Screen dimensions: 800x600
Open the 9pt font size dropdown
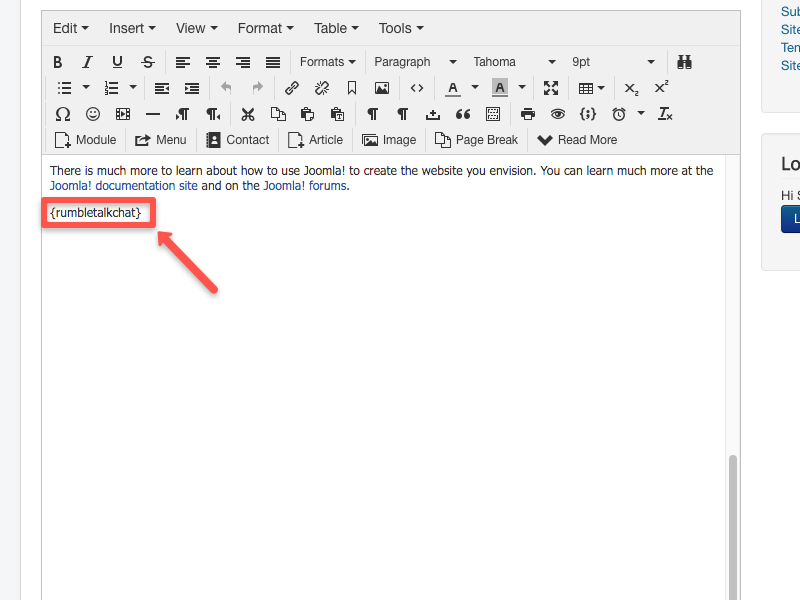(613, 62)
